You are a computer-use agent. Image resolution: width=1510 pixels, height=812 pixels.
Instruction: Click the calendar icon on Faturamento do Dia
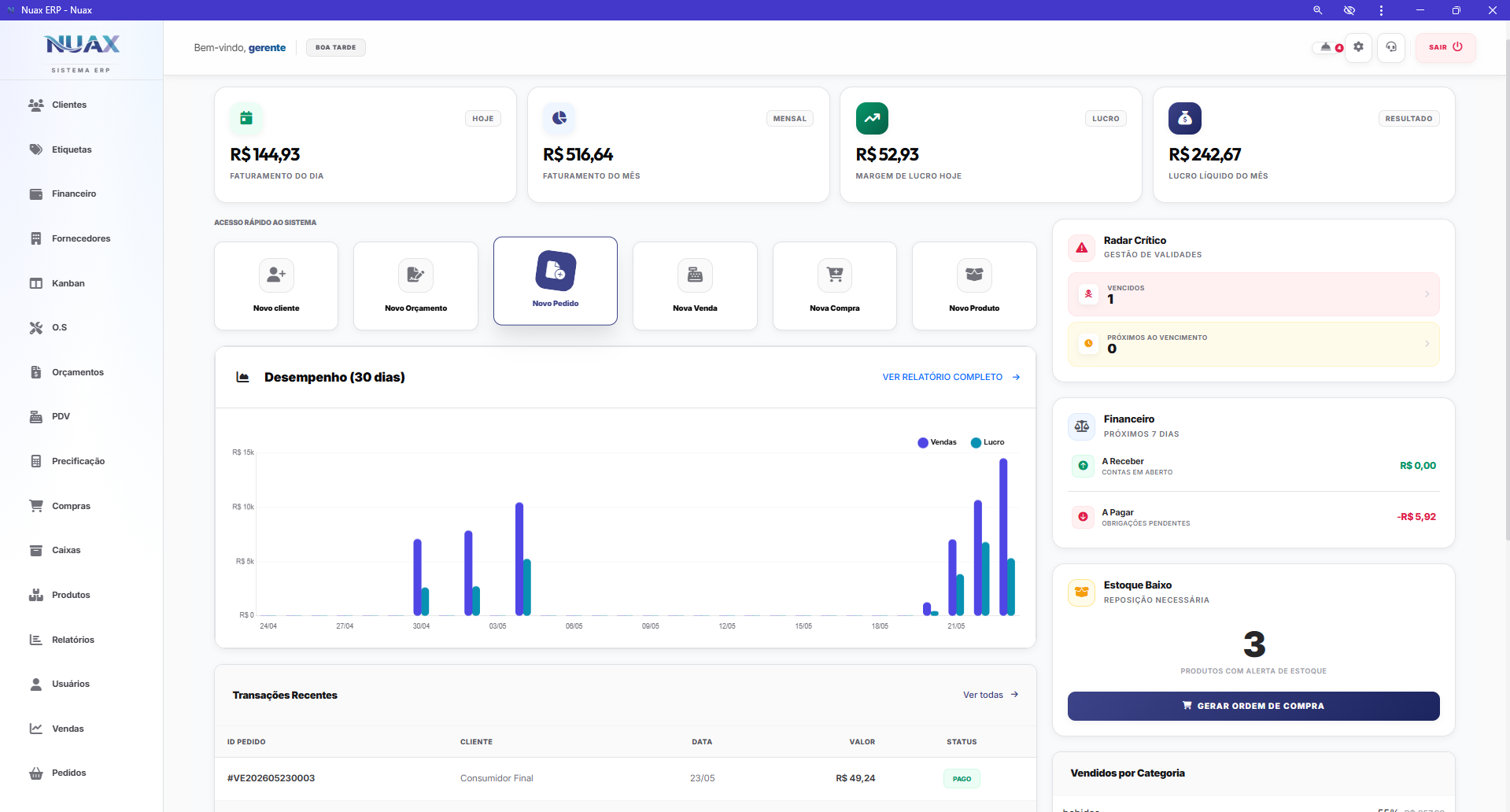point(246,118)
